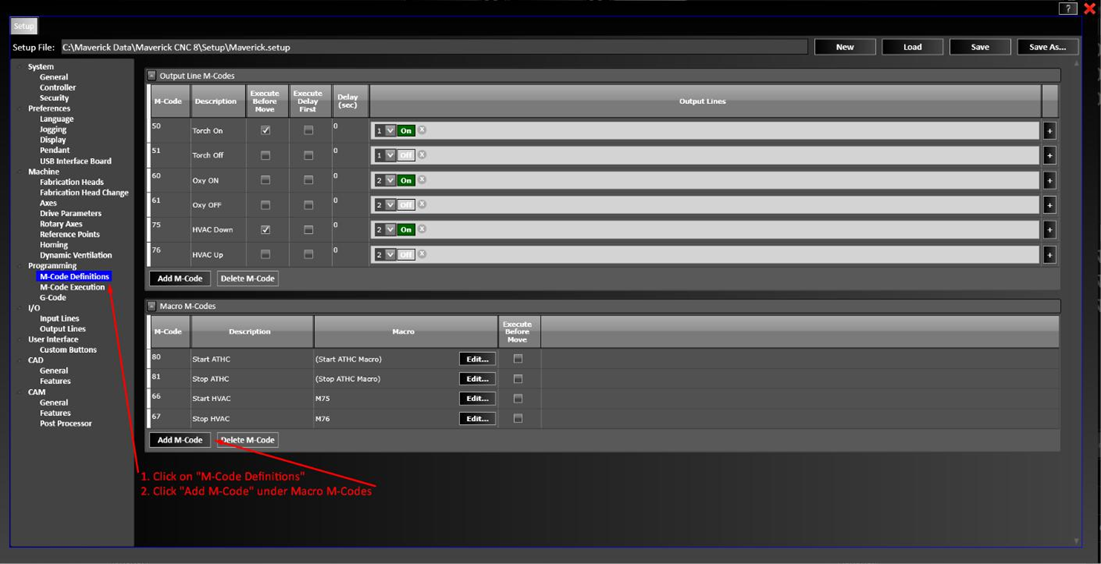Add output line to Torch Off row

click(1049, 155)
